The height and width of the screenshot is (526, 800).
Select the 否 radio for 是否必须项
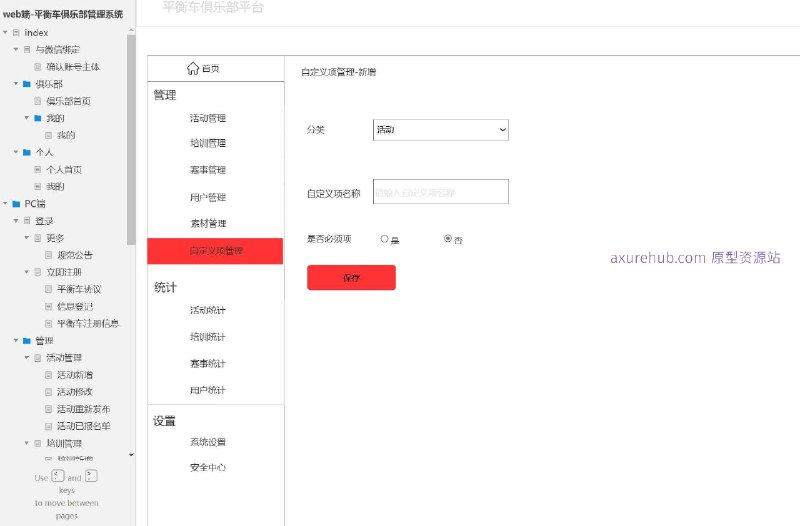[x=447, y=238]
